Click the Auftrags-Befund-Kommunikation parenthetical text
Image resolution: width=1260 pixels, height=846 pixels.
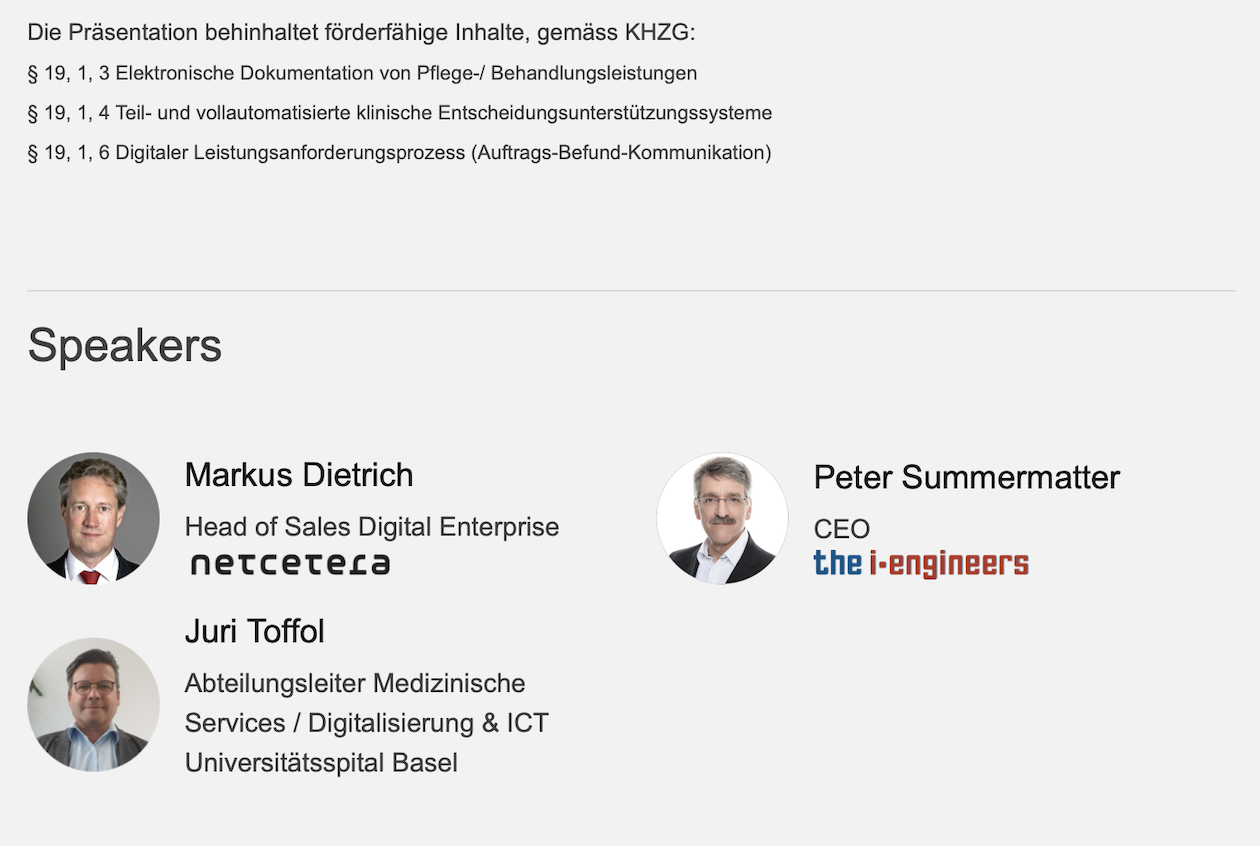click(621, 153)
